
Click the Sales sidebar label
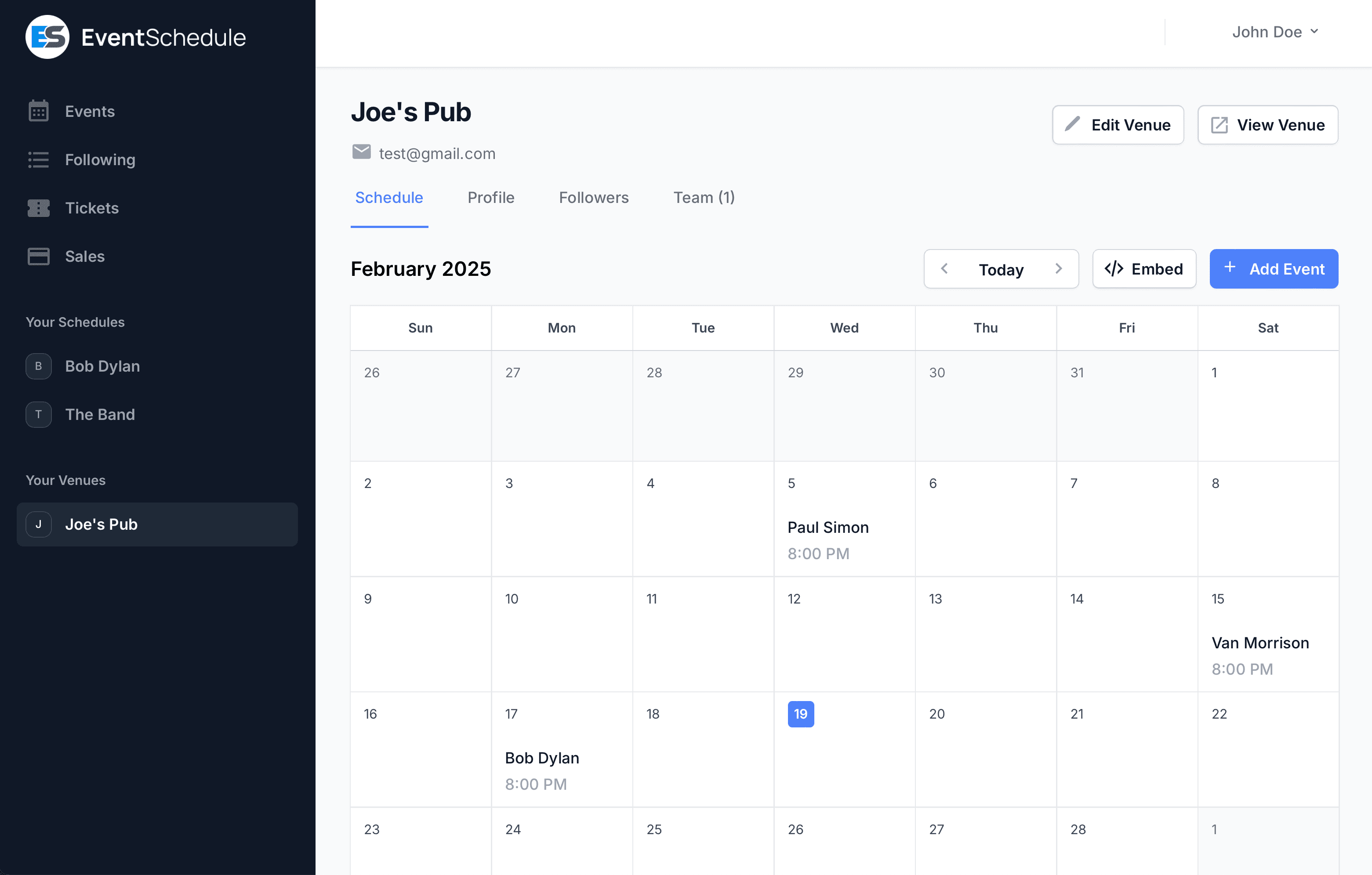tap(85, 257)
